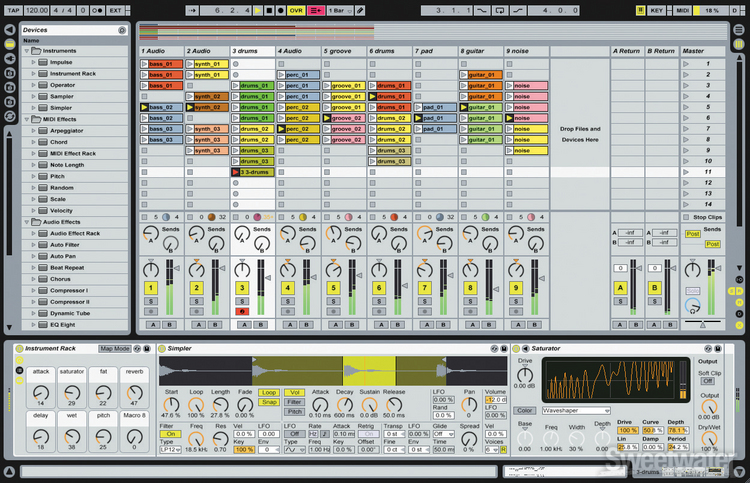Toggle track 5 activator button
Screen dimensions: 750x483
coord(333,288)
